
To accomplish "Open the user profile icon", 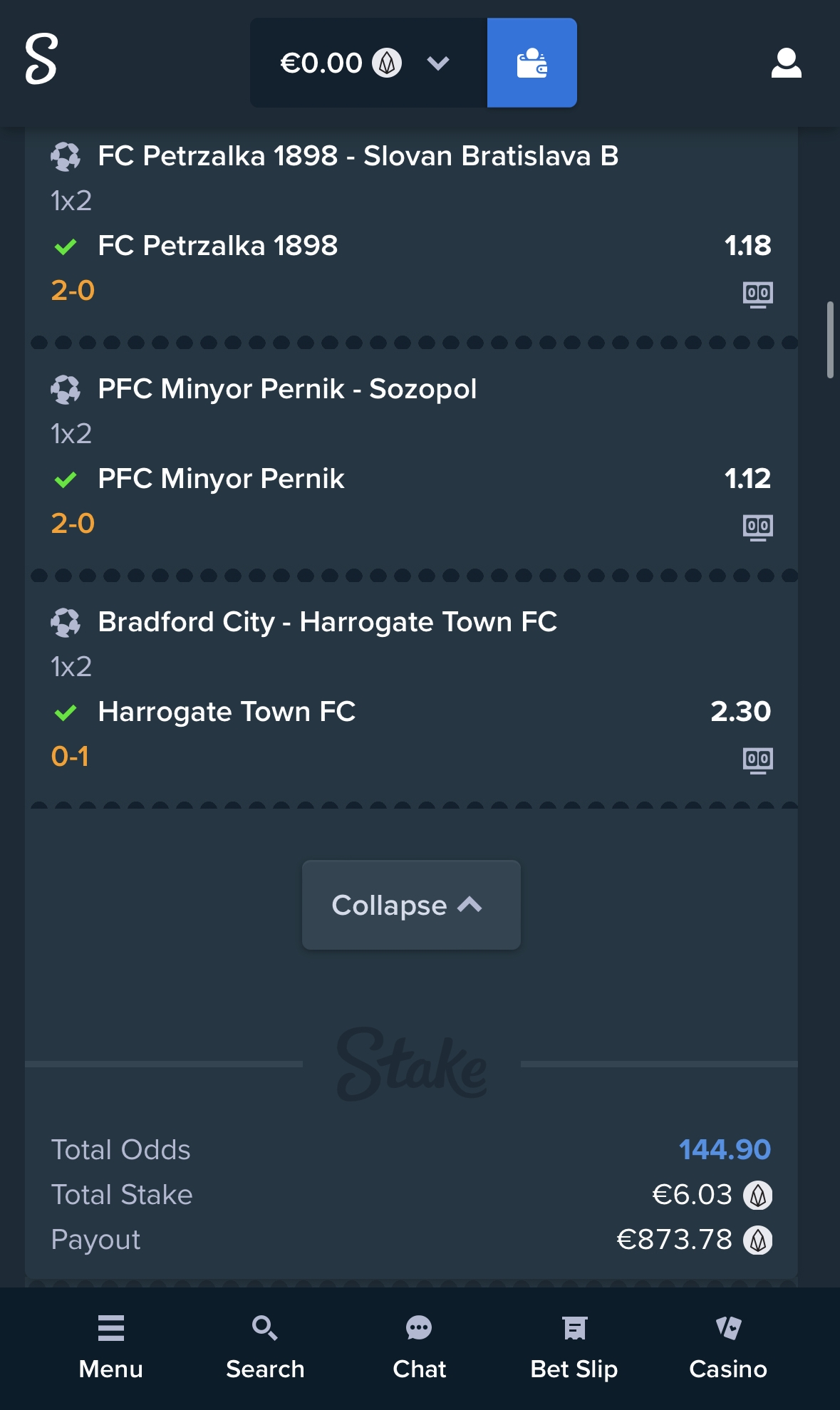I will coord(787,63).
